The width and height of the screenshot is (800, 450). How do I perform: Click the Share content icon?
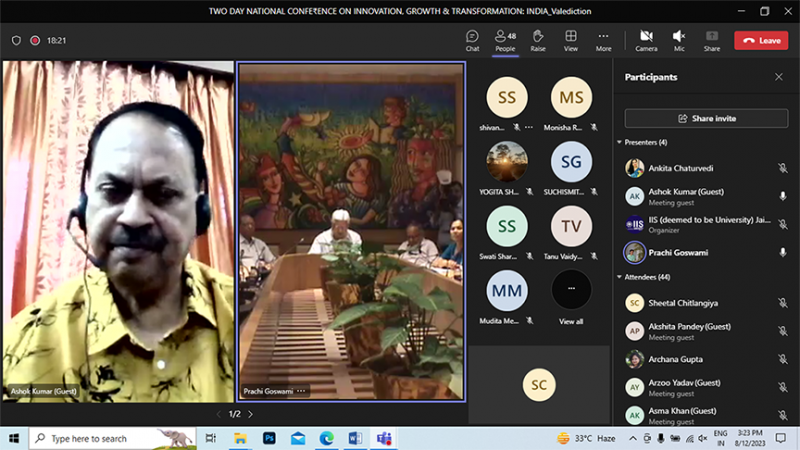(711, 40)
